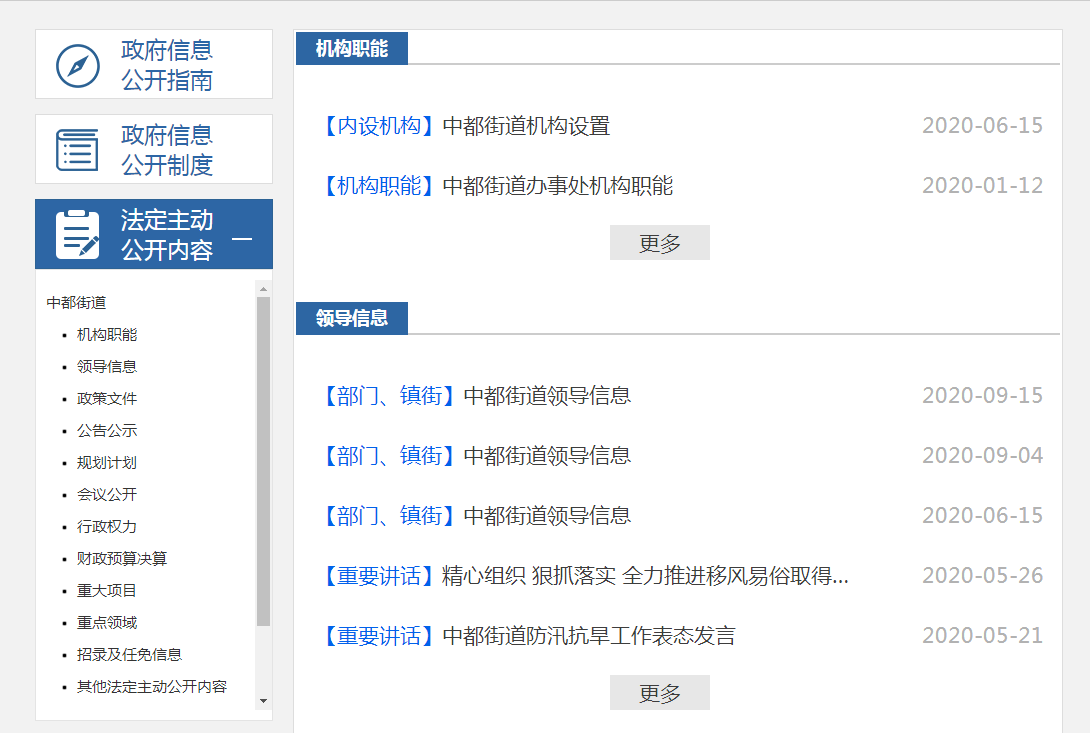Select 中都街道 tree root
The image size is (1090, 733).
pyautogui.click(x=76, y=303)
